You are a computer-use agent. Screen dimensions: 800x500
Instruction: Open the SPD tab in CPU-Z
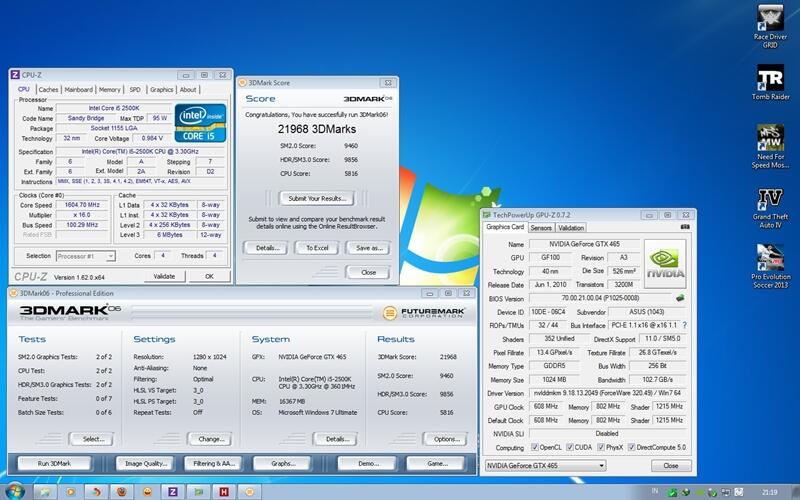click(x=135, y=89)
